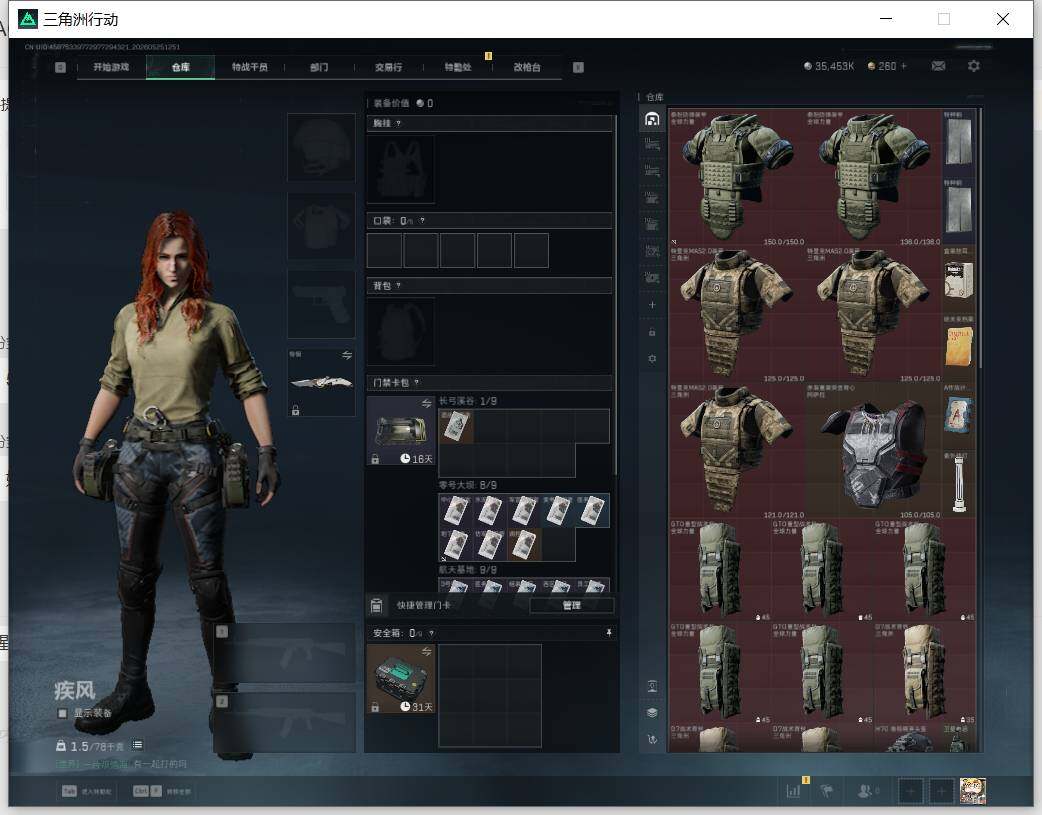Click the sort/organize icon at sidebar bottom
Viewport: 1042px width, 815px height.
(653, 687)
